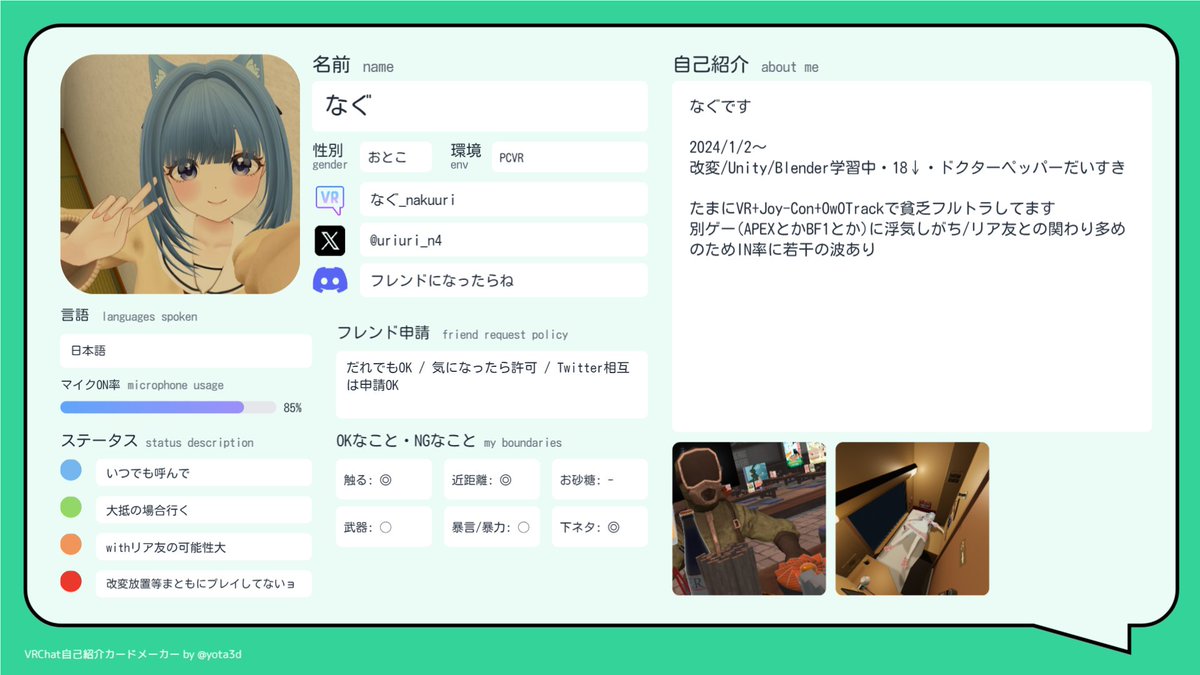This screenshot has width=1200, height=675.
Task: Click the OKなこと・NGなこと heading
Action: tap(449, 441)
